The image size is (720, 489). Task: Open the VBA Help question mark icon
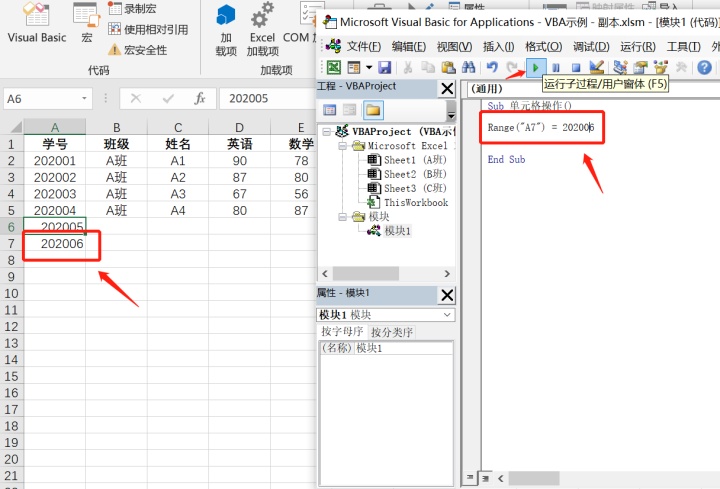pyautogui.click(x=704, y=68)
